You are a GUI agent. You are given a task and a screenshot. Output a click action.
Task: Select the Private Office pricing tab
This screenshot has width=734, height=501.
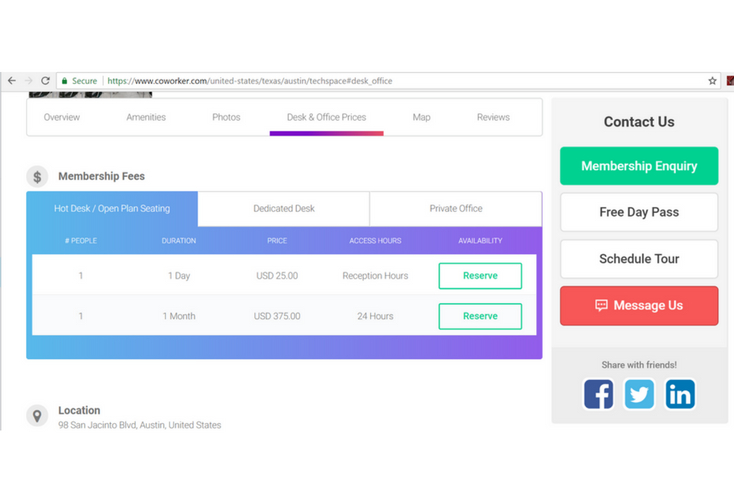click(456, 209)
